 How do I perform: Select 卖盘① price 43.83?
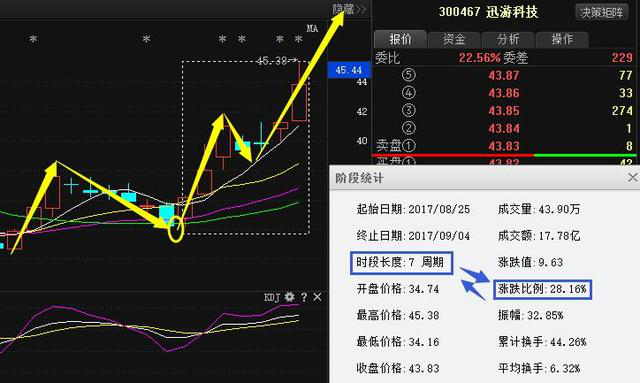[504, 146]
